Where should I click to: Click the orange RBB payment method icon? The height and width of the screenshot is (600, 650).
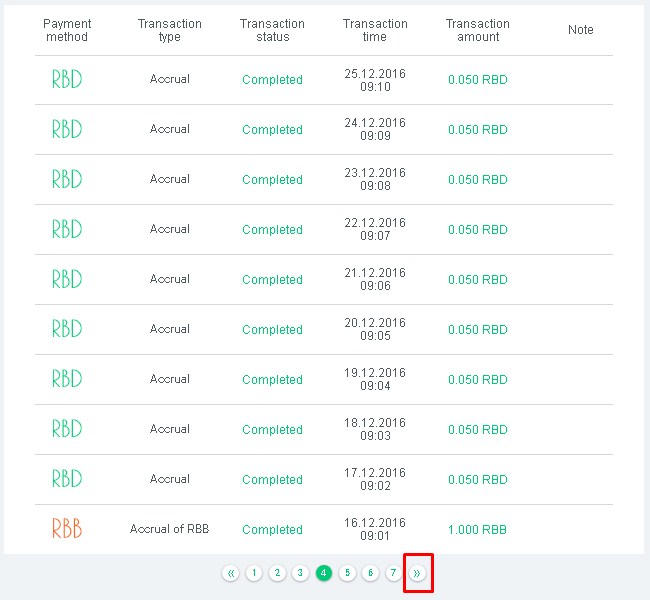tap(67, 529)
